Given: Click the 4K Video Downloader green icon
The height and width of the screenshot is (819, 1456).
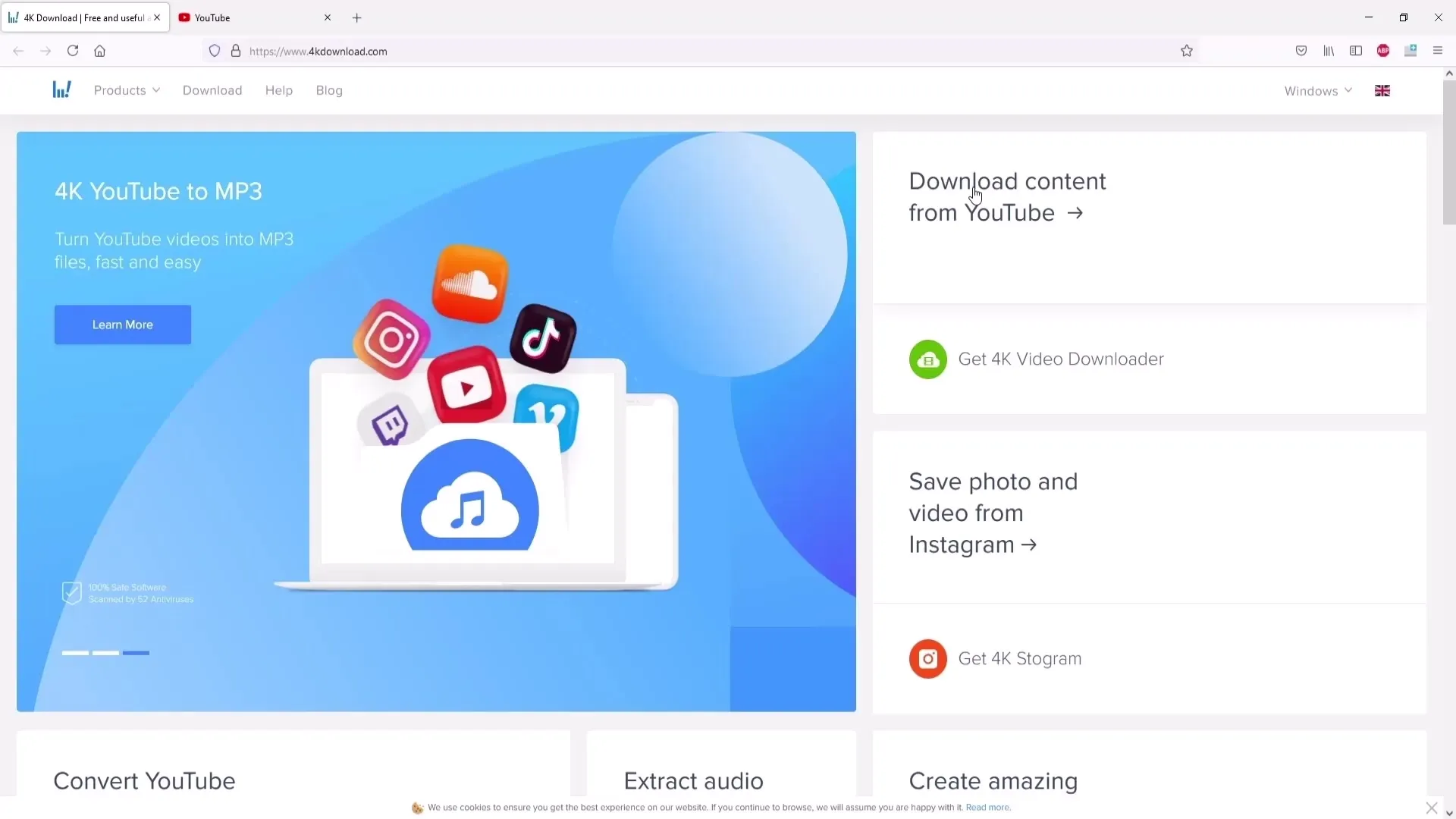Looking at the screenshot, I should pyautogui.click(x=928, y=358).
